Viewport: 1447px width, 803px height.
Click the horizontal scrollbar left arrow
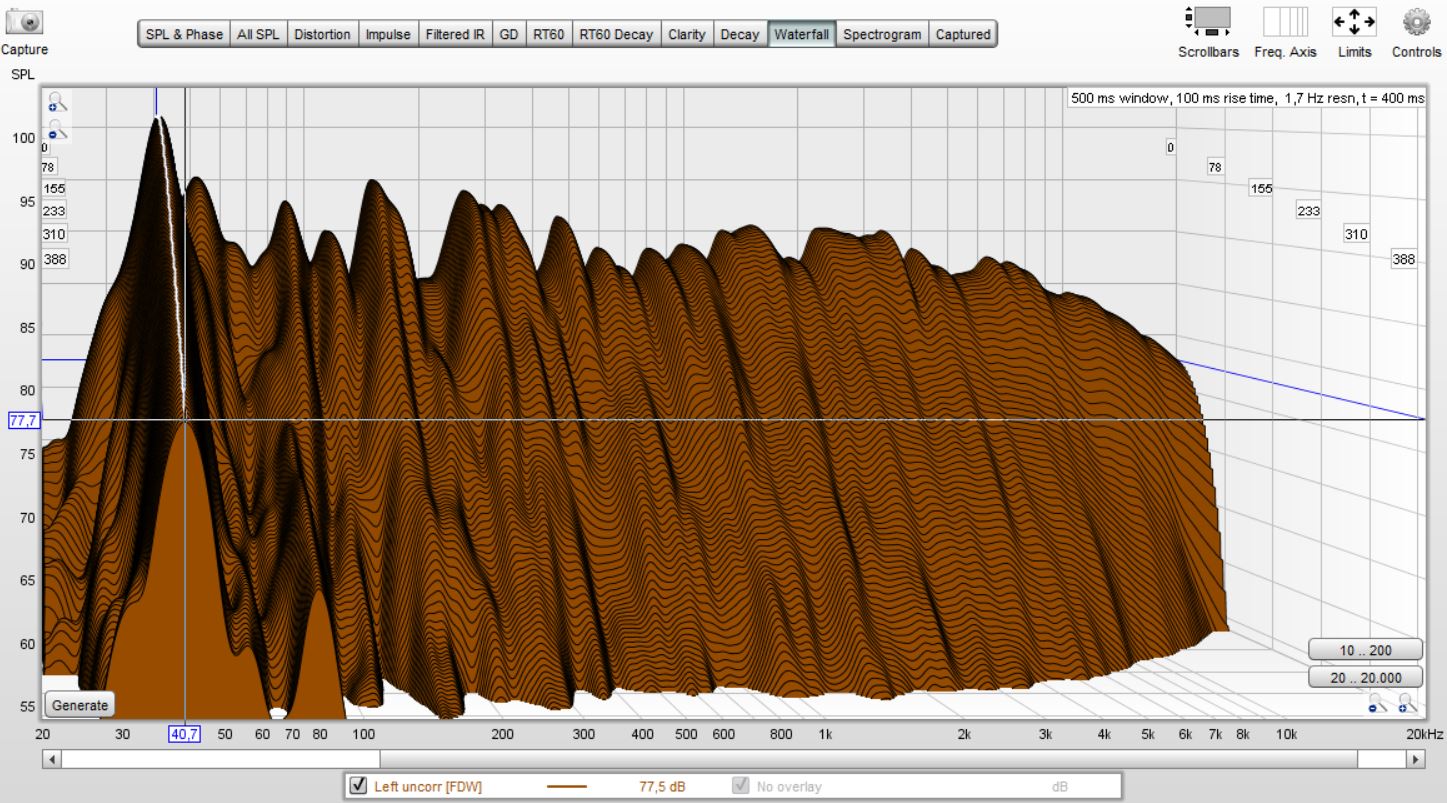(52, 760)
